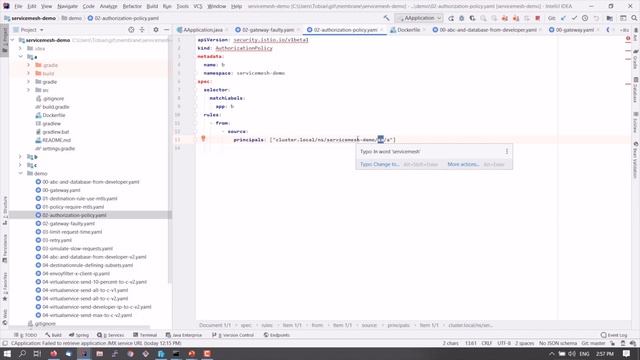Expand the orange build folder

[29, 73]
